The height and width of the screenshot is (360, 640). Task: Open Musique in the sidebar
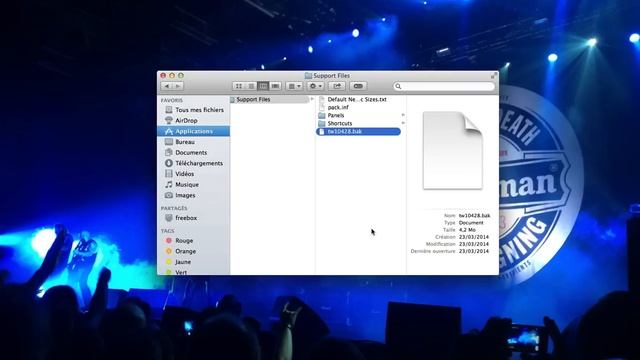tap(193, 184)
